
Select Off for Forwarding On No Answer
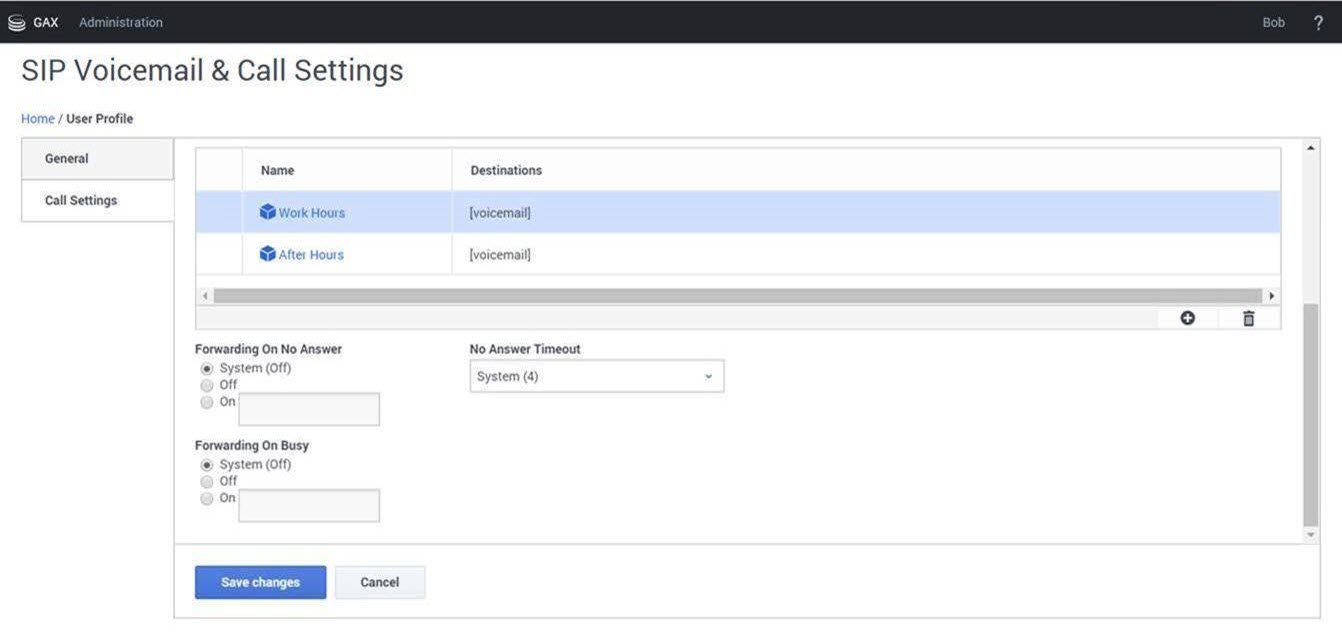(207, 385)
